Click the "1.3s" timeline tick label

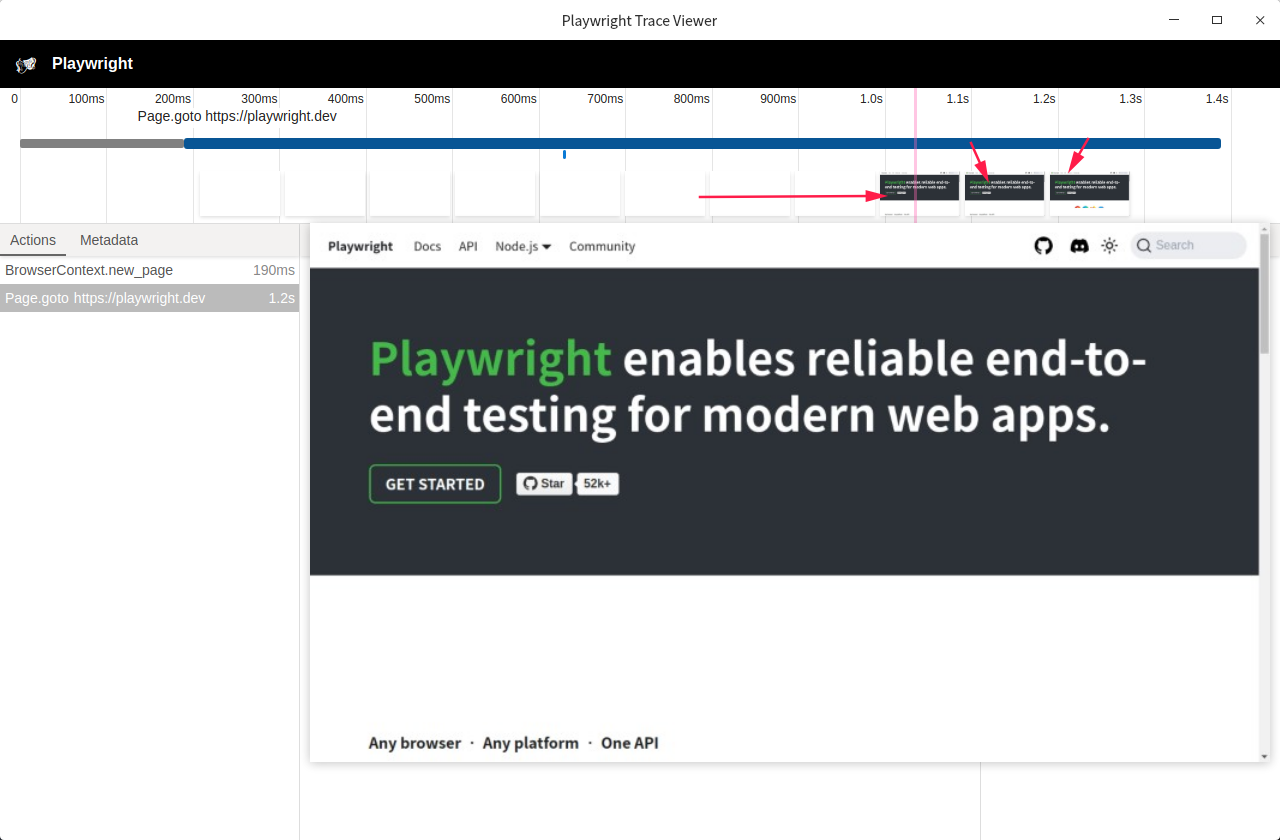pos(1130,99)
